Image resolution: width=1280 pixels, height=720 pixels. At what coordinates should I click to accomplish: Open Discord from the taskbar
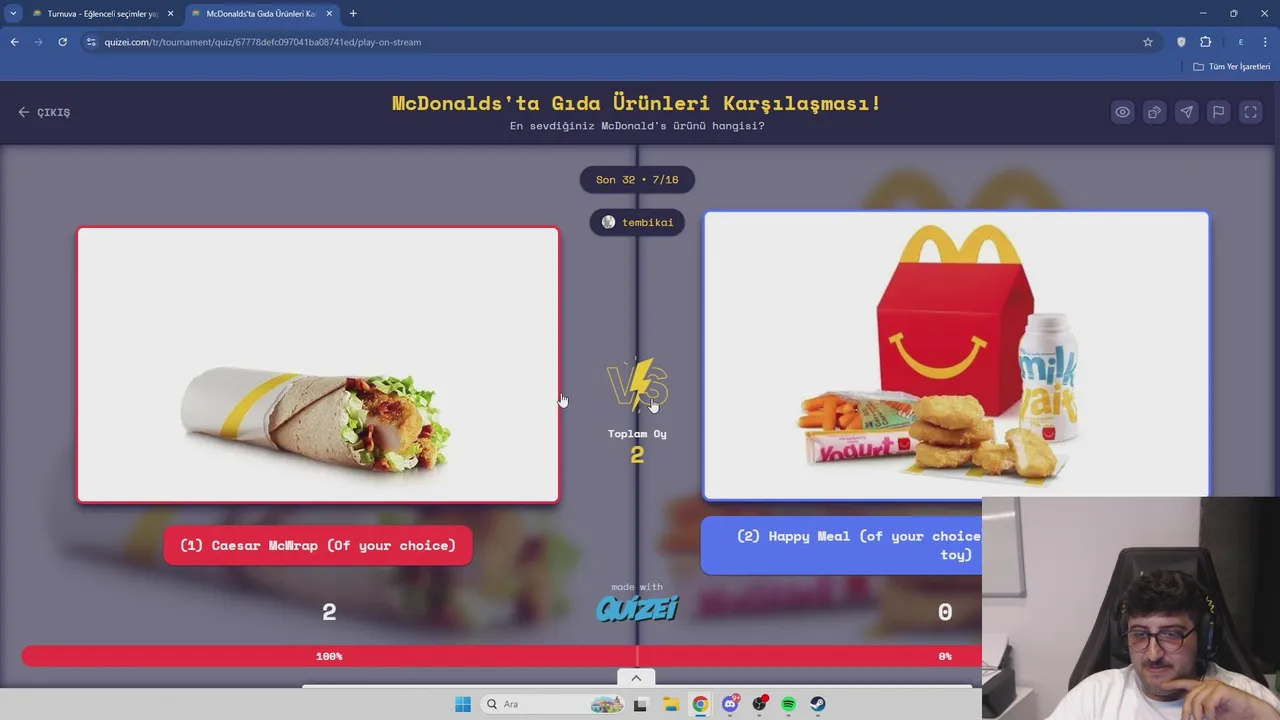click(730, 704)
